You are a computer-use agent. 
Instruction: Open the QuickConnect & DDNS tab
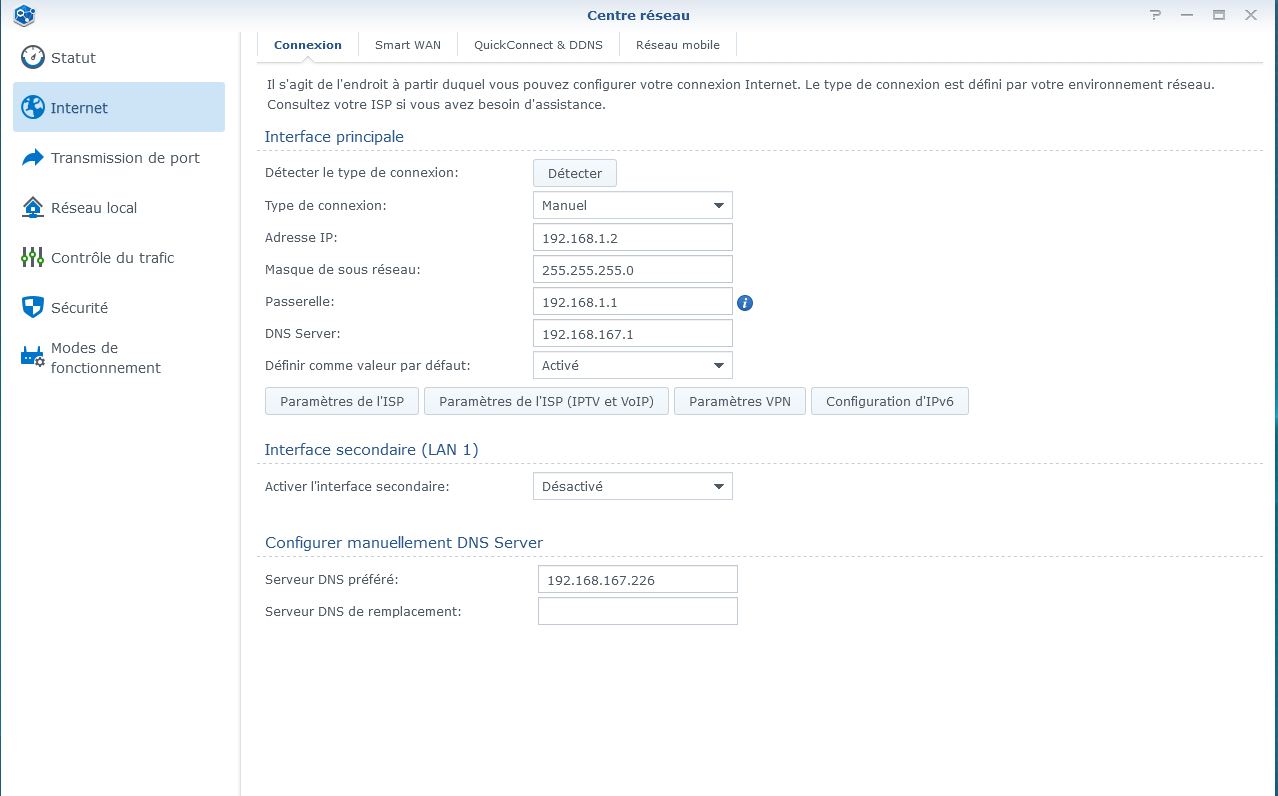pyautogui.click(x=538, y=45)
